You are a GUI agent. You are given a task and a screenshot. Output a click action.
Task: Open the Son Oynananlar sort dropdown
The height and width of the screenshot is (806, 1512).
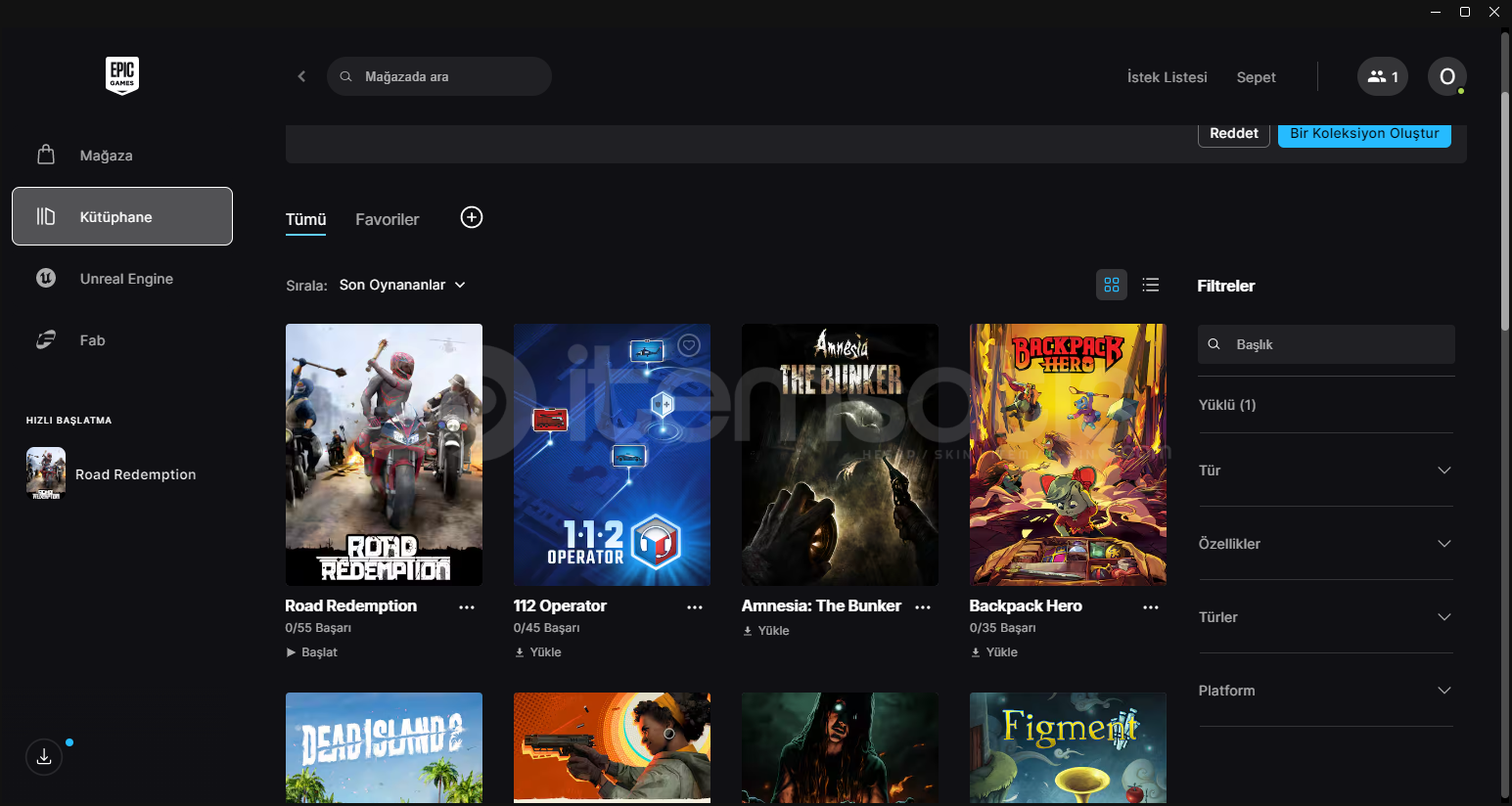402,285
